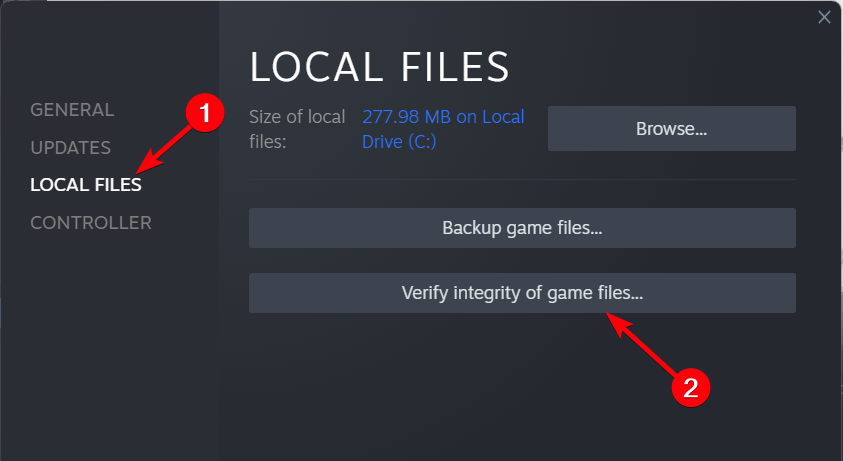Go to the Controller tab

91,223
